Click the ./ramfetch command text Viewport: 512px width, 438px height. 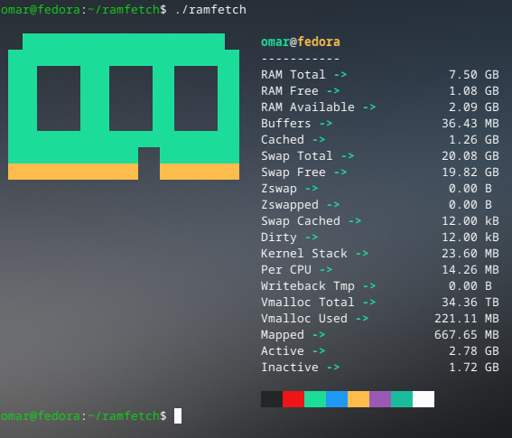[211, 10]
